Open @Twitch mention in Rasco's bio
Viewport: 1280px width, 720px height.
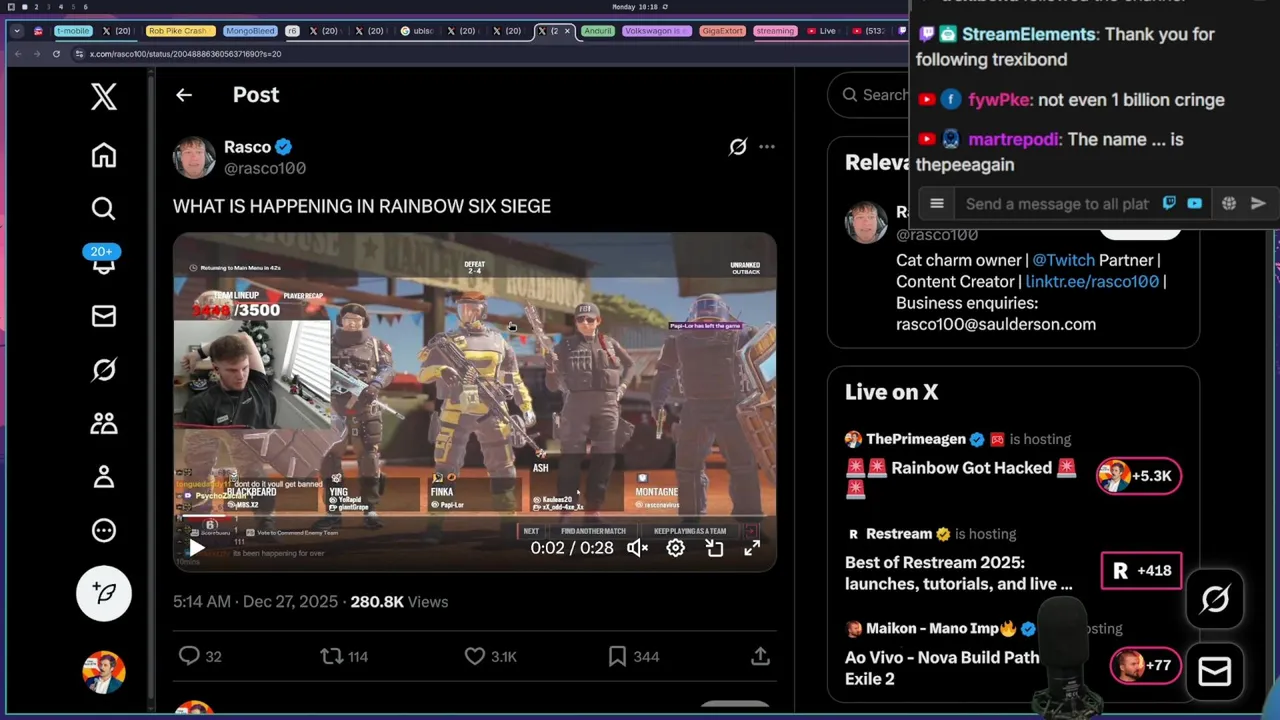(x=1063, y=260)
